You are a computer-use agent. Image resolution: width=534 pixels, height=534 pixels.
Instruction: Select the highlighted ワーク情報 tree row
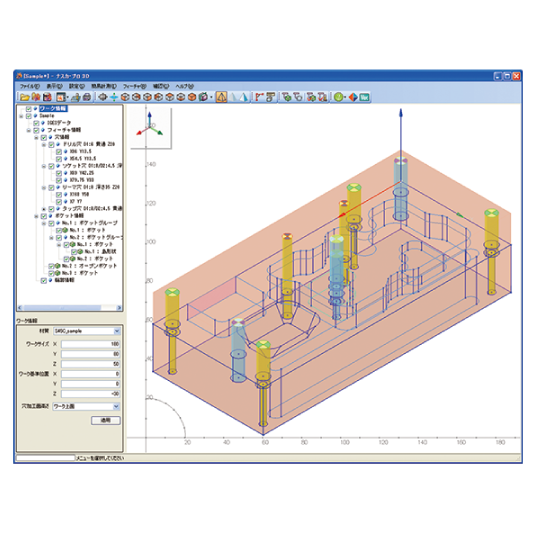click(x=53, y=109)
